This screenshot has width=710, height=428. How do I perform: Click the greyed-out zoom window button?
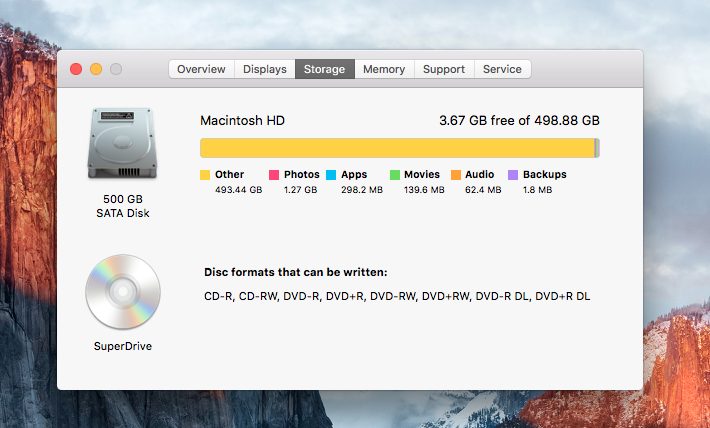pos(116,69)
